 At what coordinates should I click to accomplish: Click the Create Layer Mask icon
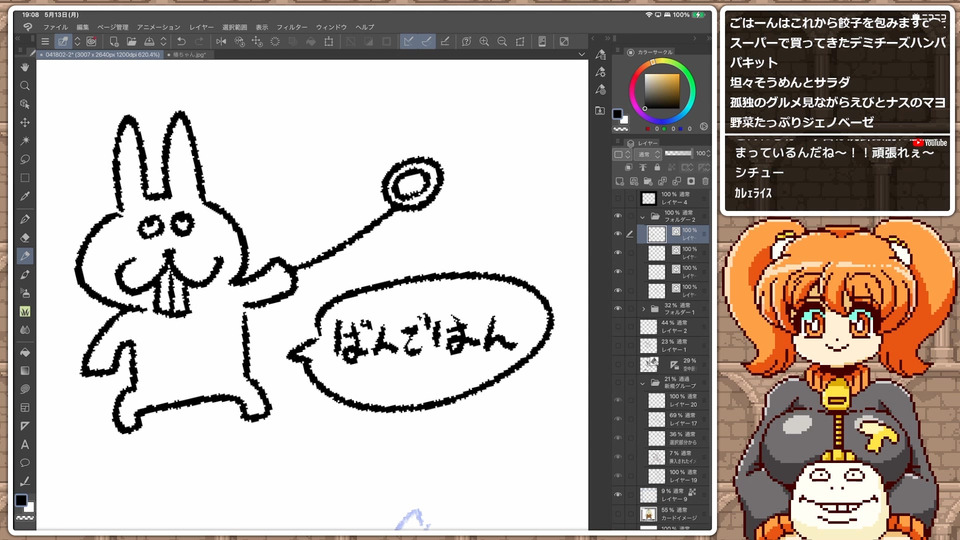pyautogui.click(x=691, y=181)
